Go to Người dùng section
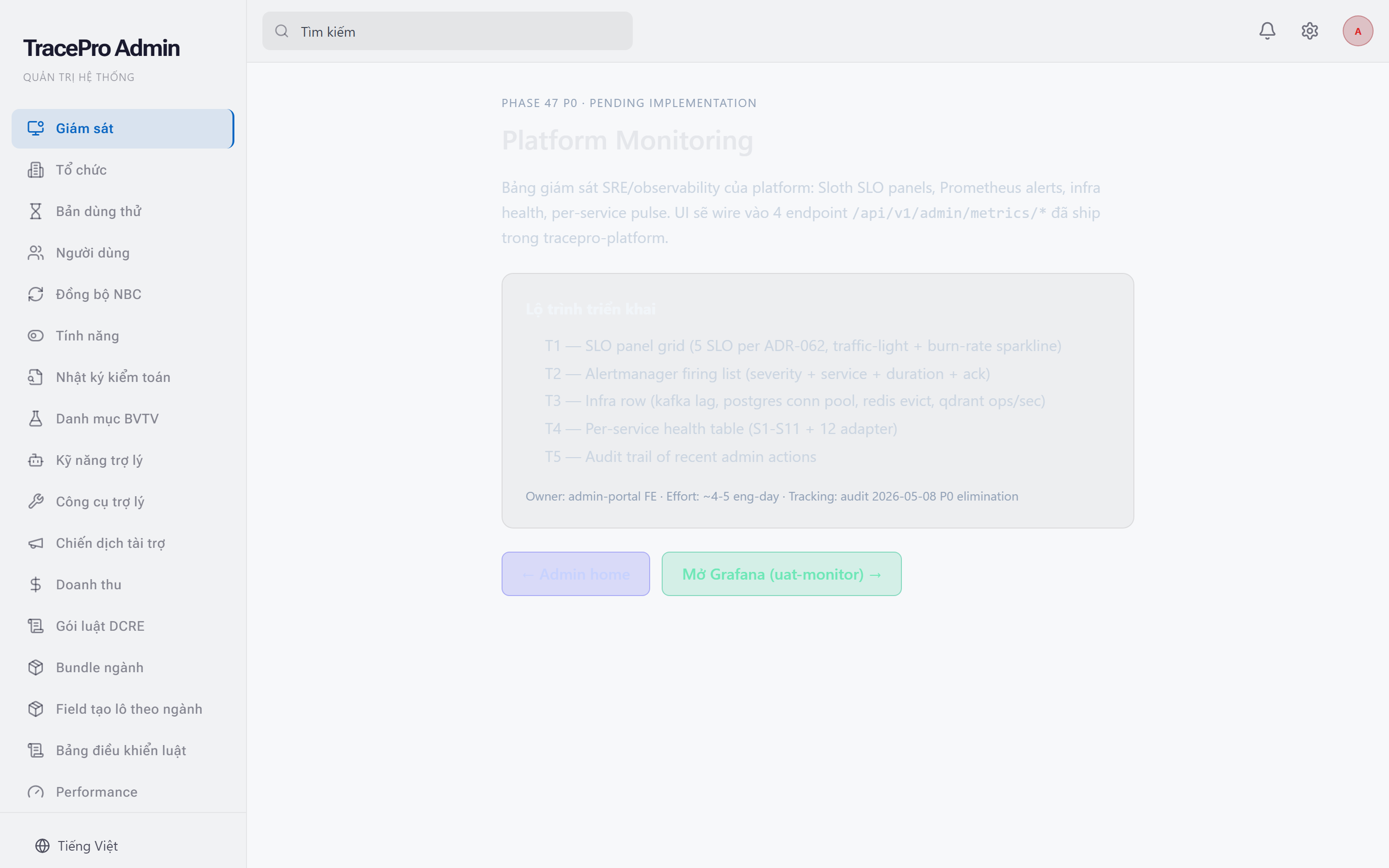The image size is (1389, 868). 123,253
